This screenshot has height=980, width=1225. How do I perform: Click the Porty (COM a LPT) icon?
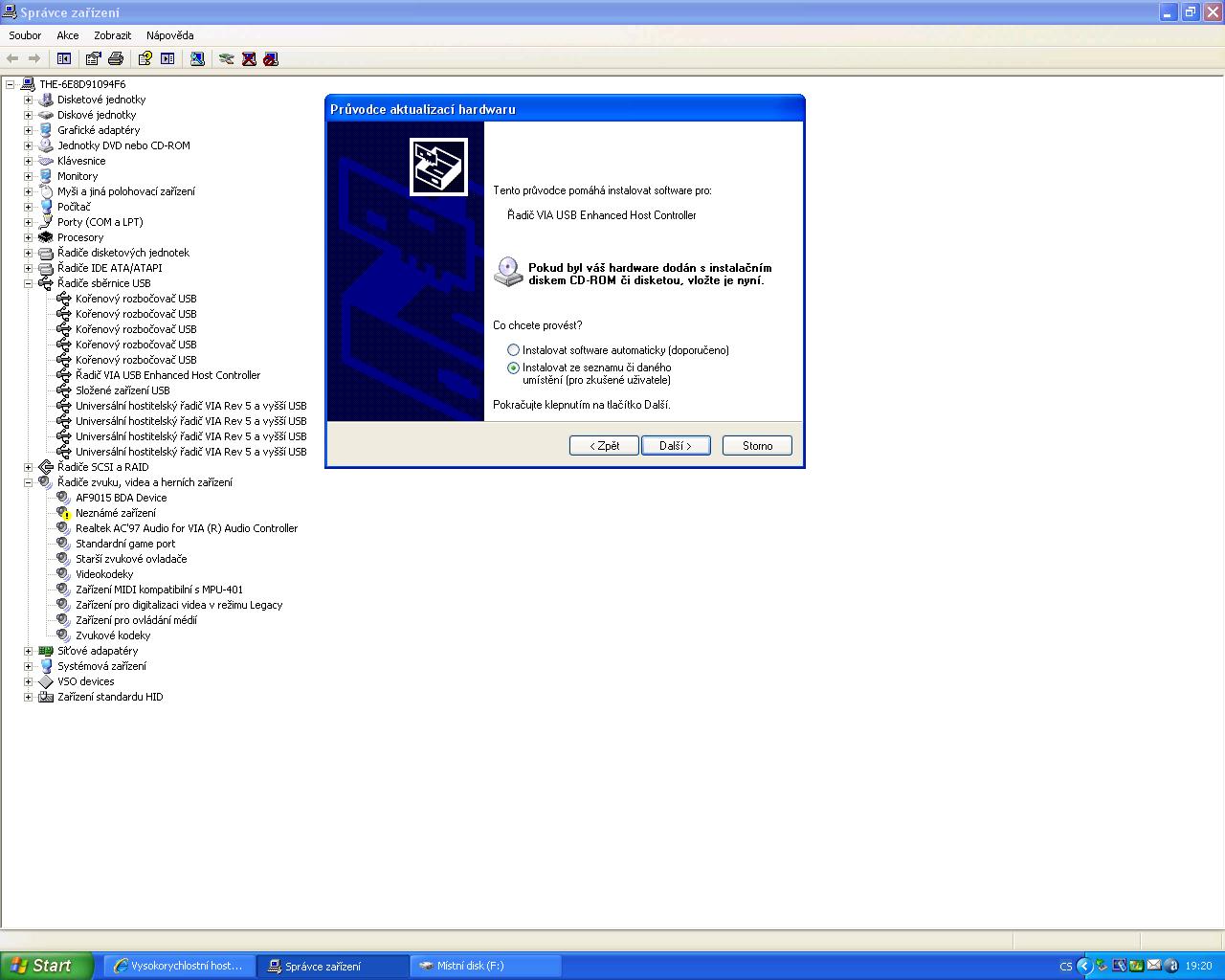click(46, 222)
